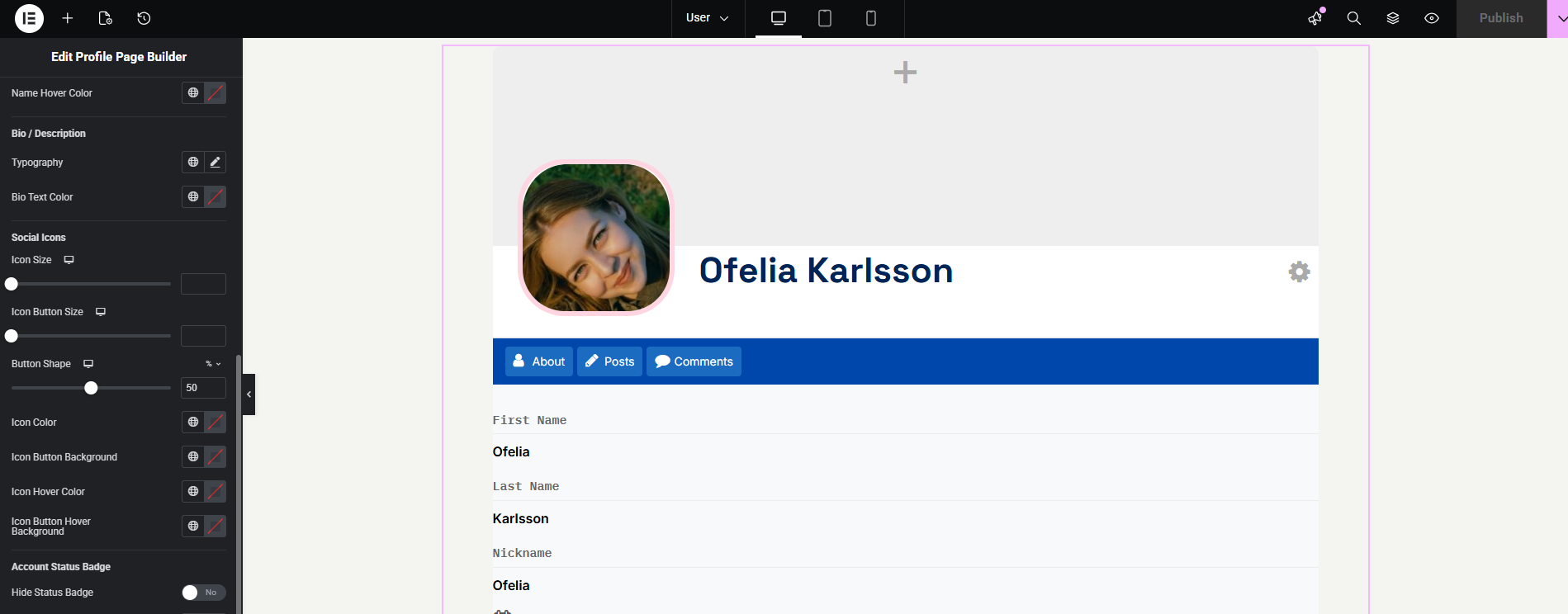This screenshot has width=1568, height=614.
Task: Click Icon Button Size value input
Action: click(203, 336)
